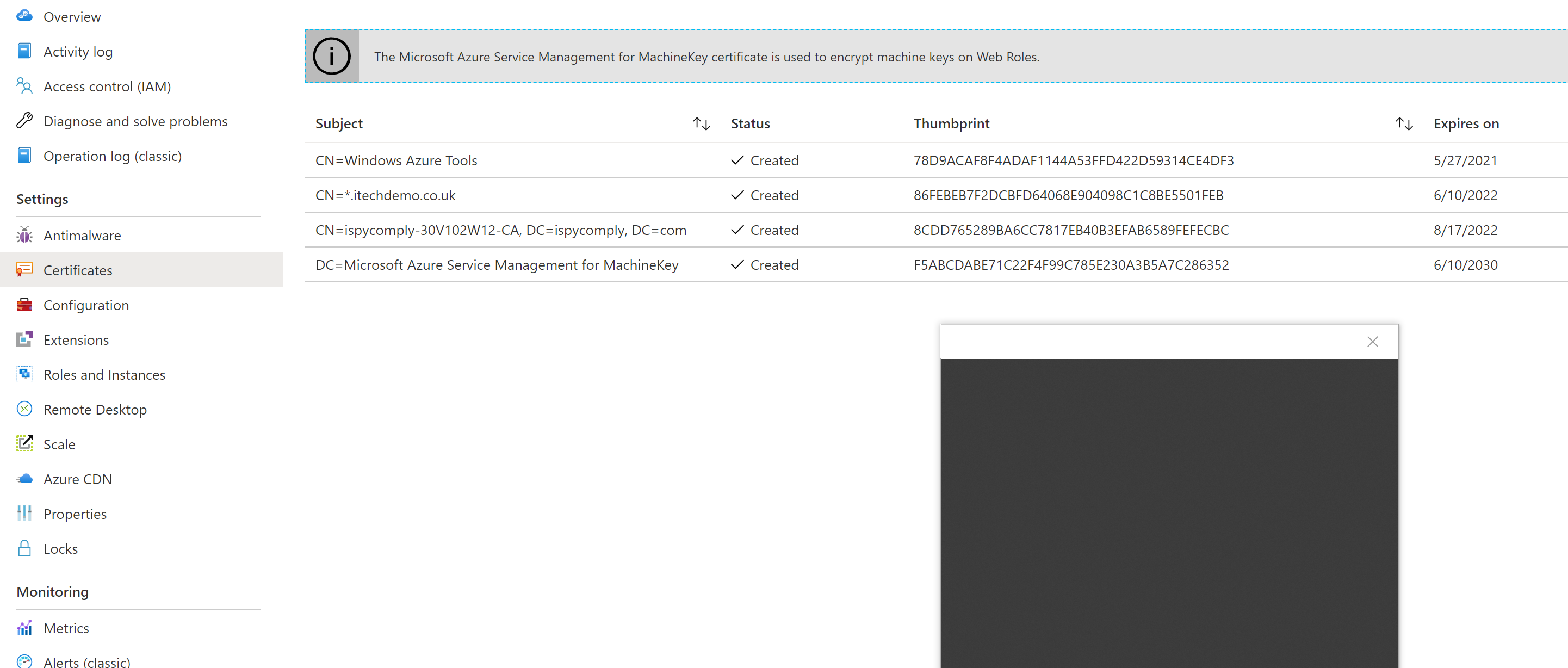This screenshot has width=1568, height=668.
Task: Click the Remote Desktop icon
Action: pos(24,409)
